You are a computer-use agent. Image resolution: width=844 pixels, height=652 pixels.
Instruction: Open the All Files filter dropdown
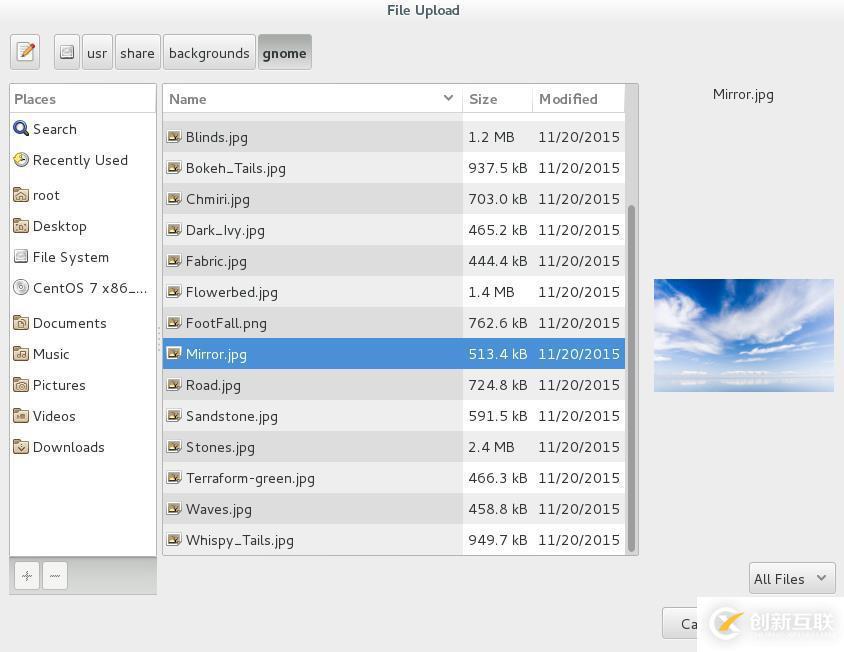point(792,578)
